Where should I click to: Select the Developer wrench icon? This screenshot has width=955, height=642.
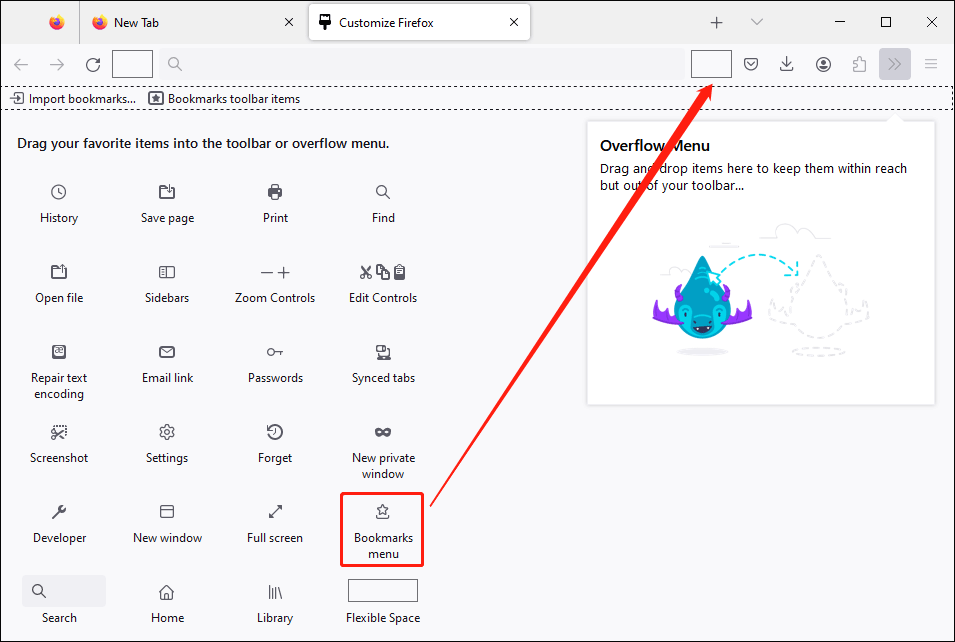pyautogui.click(x=59, y=512)
